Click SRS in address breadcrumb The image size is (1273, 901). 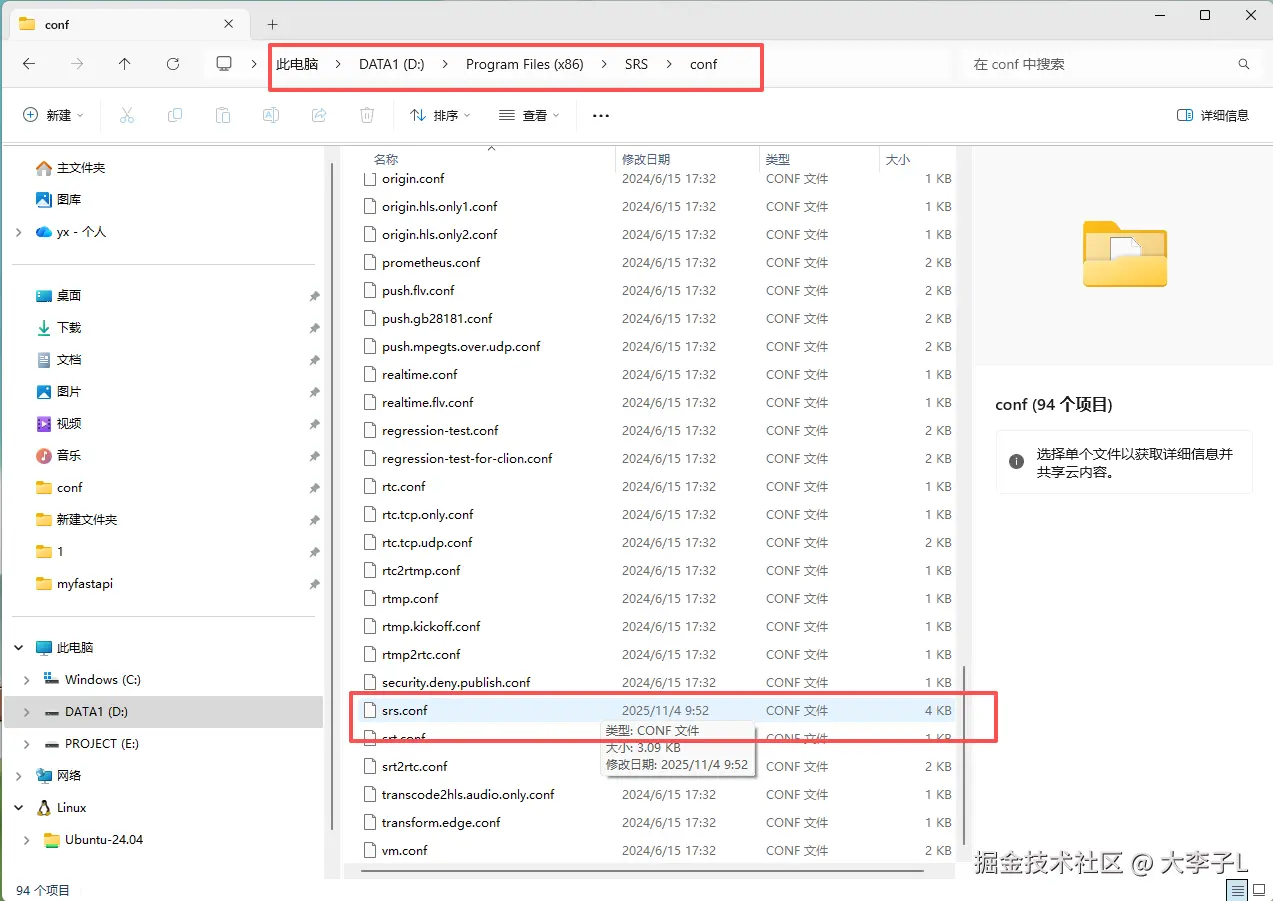pyautogui.click(x=636, y=64)
